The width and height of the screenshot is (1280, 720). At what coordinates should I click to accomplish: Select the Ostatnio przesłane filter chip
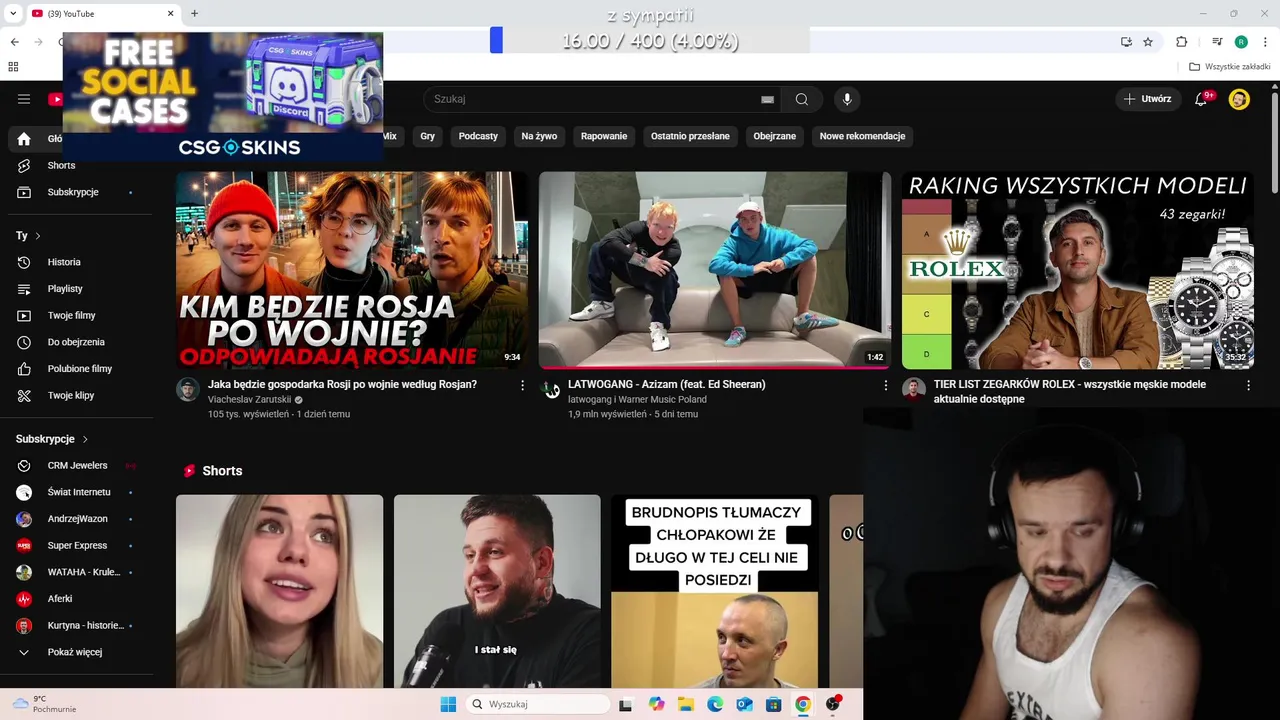point(690,136)
